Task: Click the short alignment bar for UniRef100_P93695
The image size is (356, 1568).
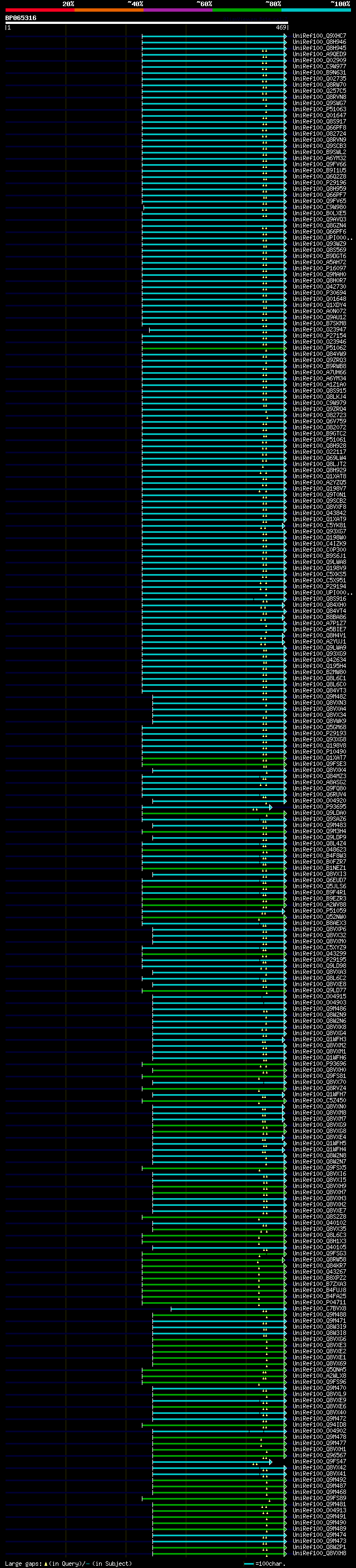Action: click(206, 807)
